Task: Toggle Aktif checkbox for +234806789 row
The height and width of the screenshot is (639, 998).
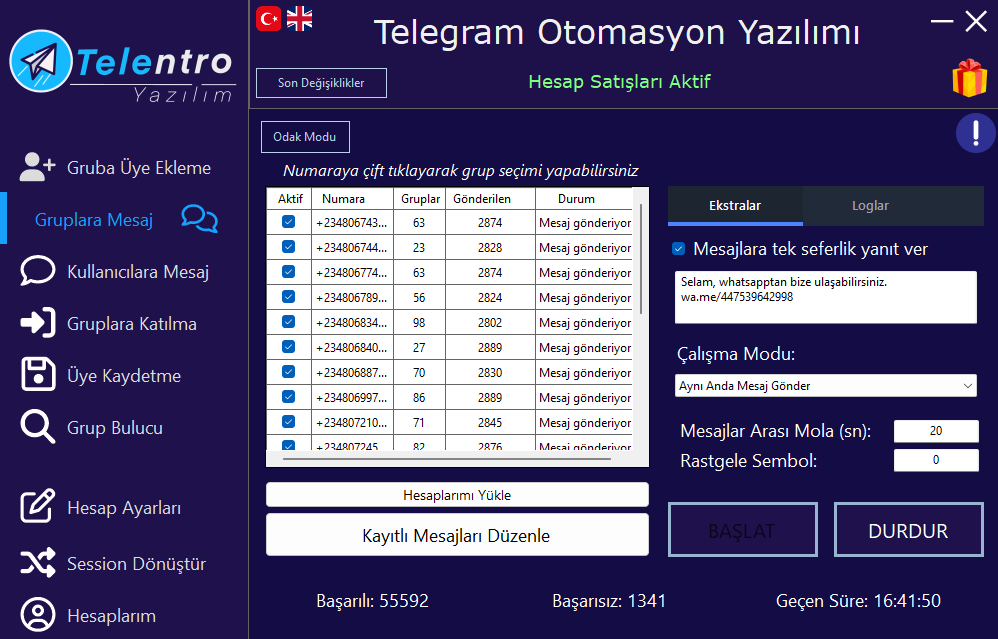Action: point(289,297)
